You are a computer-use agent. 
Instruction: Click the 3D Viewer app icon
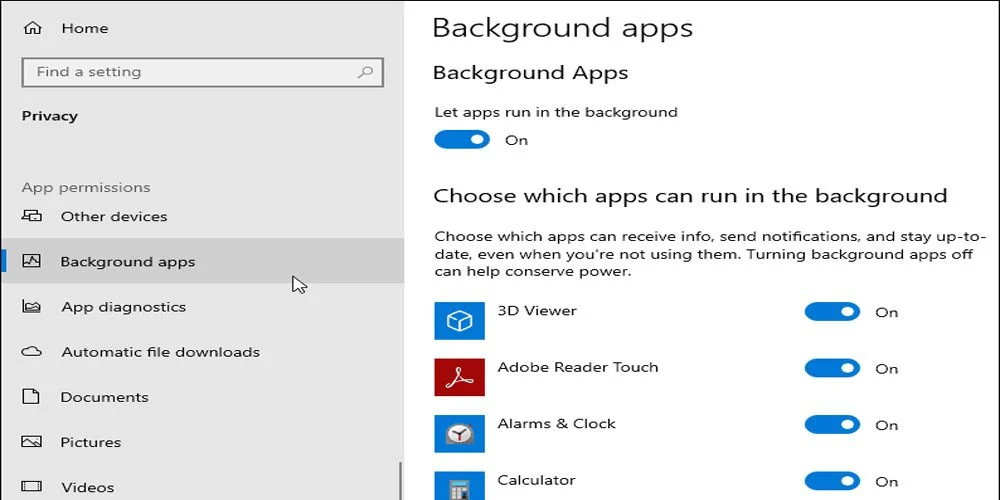click(x=459, y=320)
